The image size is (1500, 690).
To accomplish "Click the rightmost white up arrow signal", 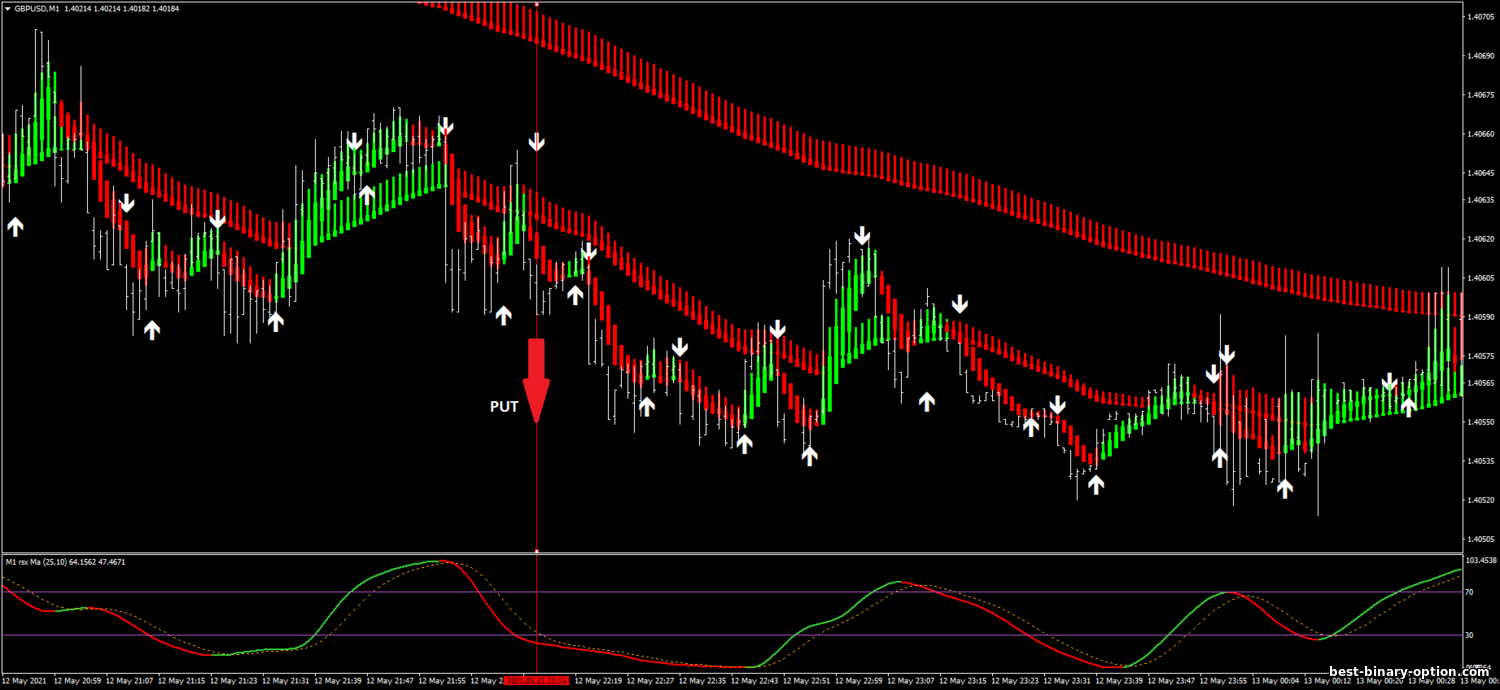I will 1408,406.
